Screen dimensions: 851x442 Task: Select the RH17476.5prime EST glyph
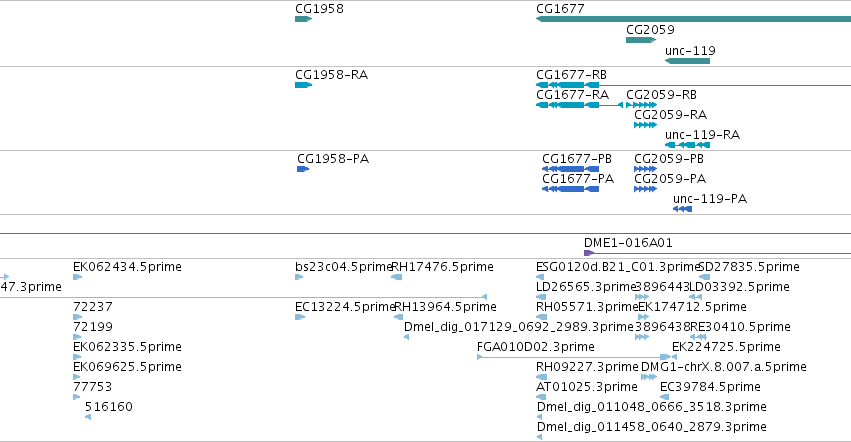click(x=396, y=277)
